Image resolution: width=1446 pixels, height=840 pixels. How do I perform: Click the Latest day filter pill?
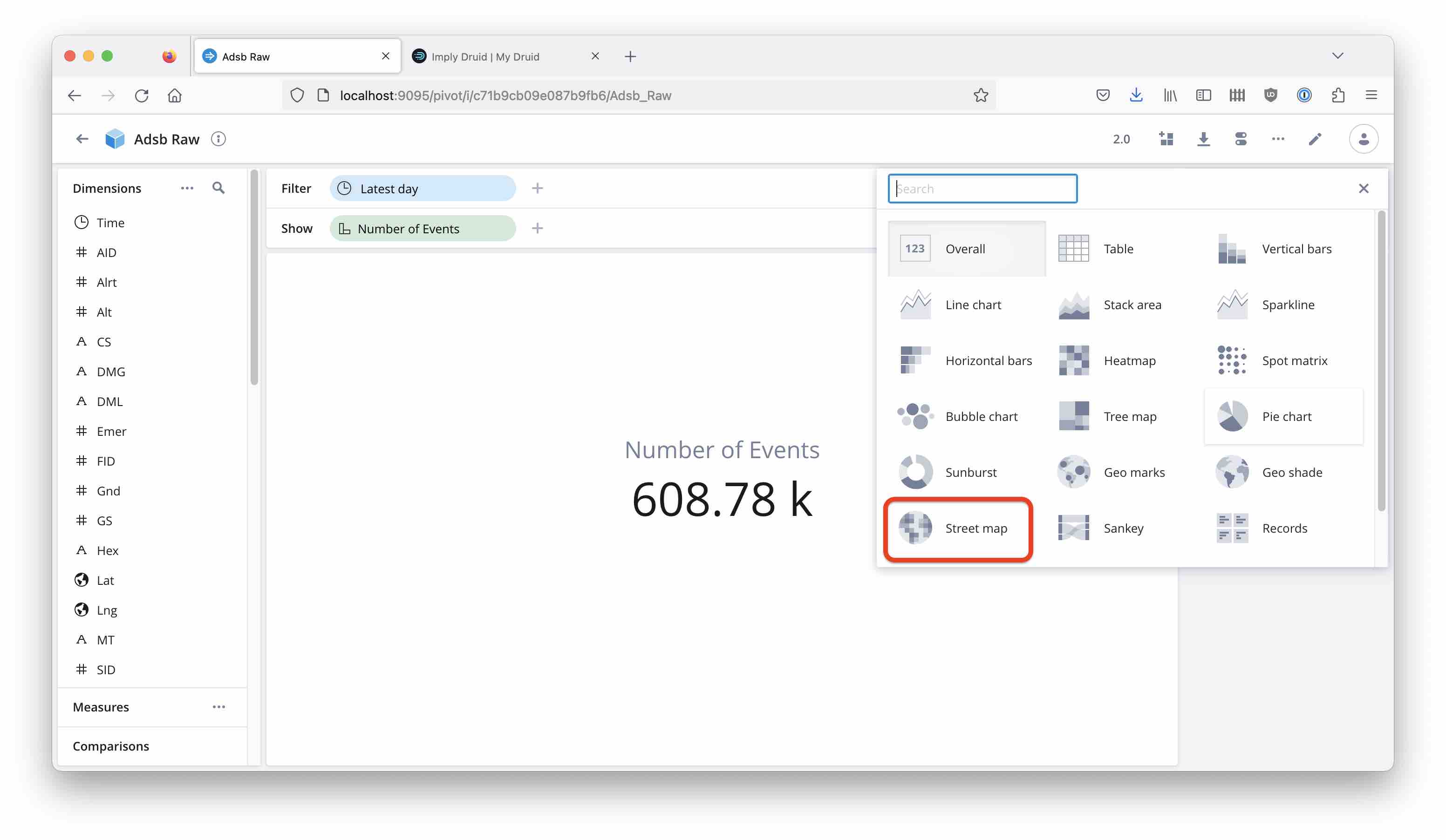click(x=423, y=189)
